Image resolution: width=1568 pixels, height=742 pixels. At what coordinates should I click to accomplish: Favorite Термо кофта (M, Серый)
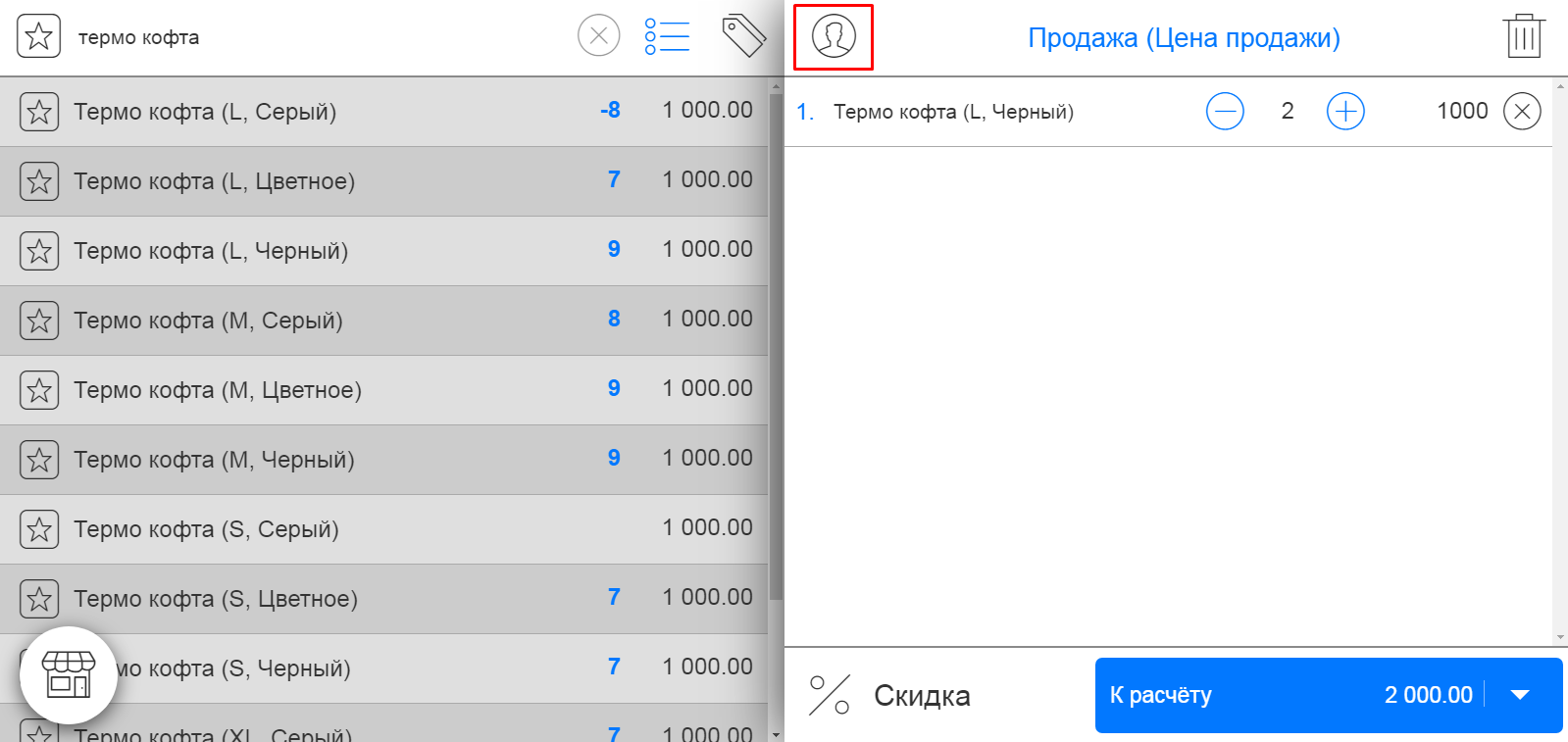click(x=39, y=321)
